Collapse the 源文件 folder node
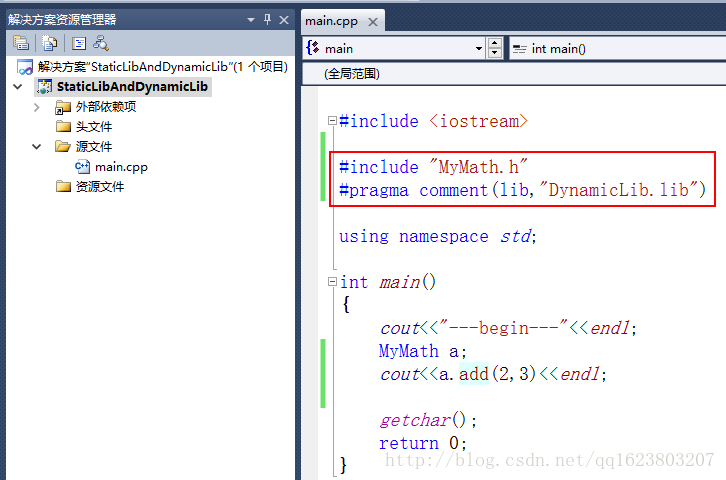Image resolution: width=726 pixels, height=480 pixels. (37, 147)
